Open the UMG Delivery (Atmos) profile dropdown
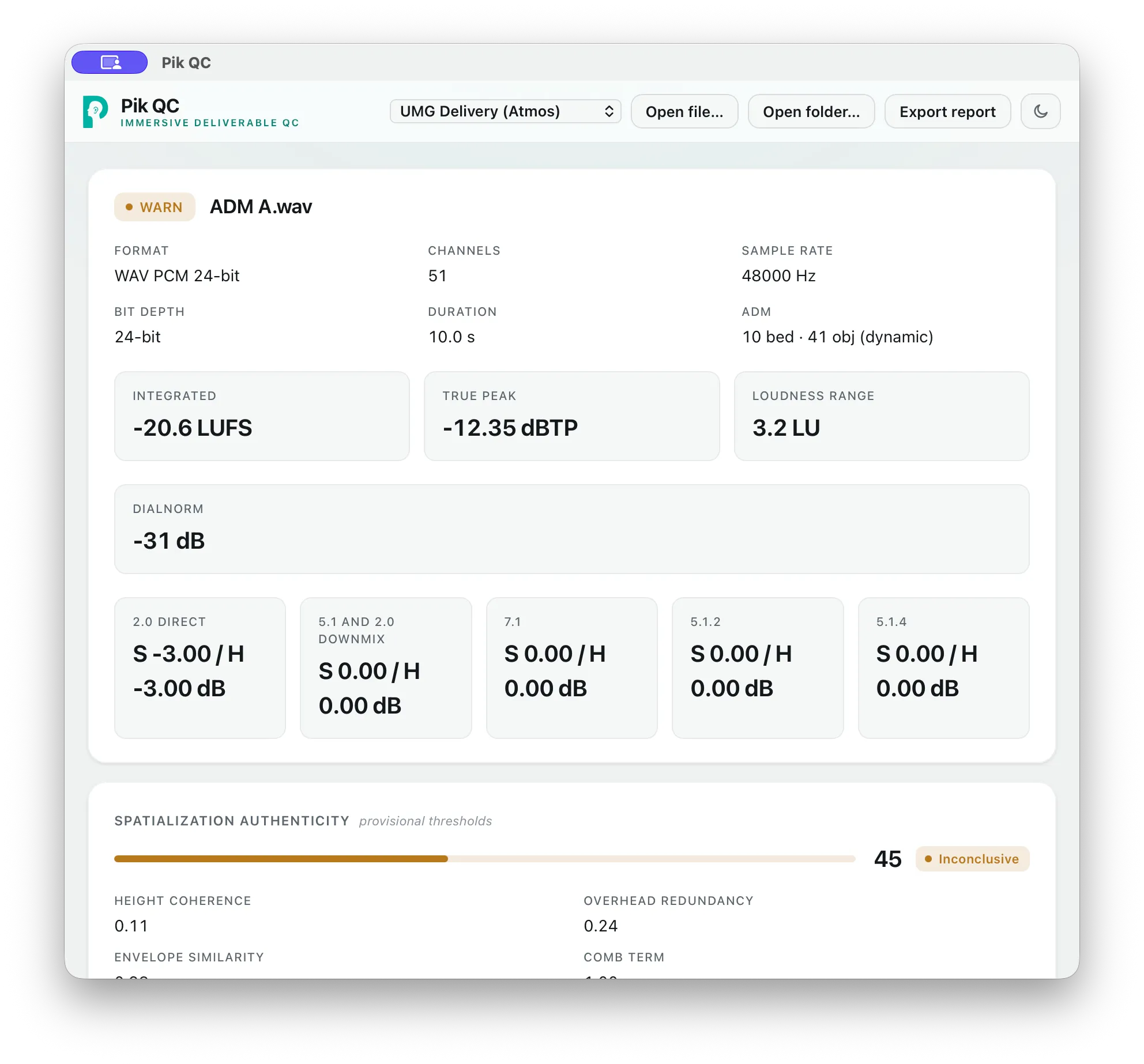 505,111
